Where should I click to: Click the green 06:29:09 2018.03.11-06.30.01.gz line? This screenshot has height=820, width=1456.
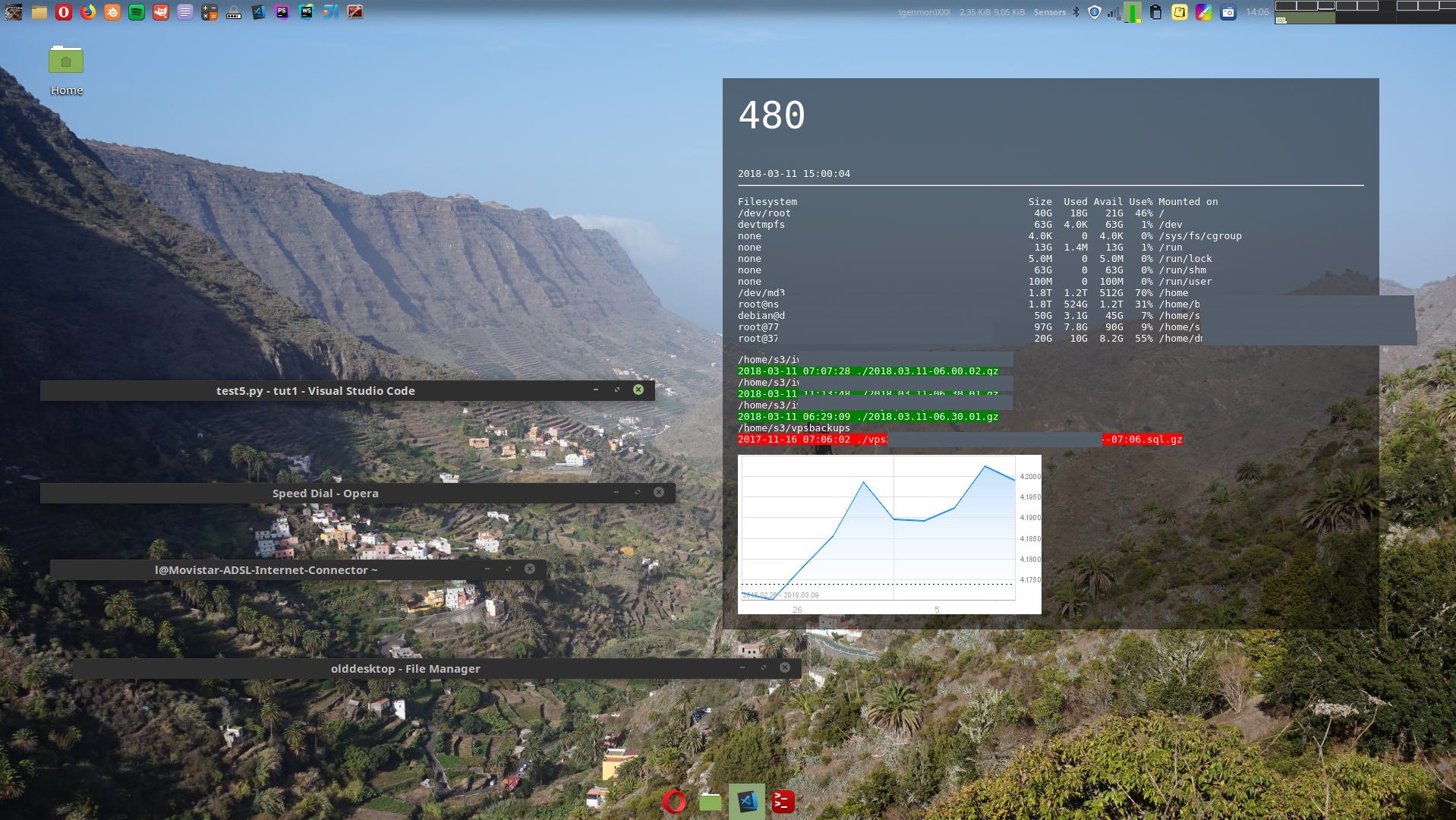coord(868,417)
